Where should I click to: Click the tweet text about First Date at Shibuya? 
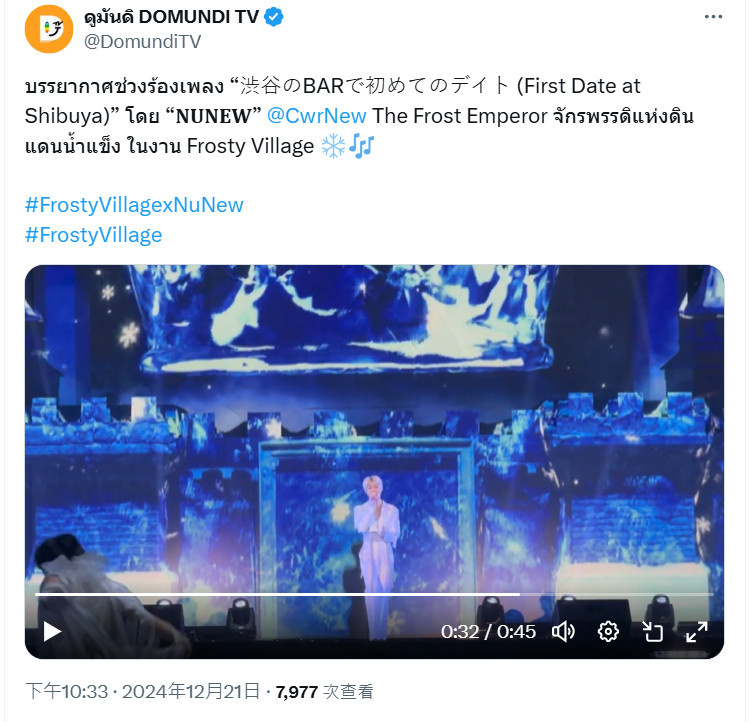tap(359, 116)
